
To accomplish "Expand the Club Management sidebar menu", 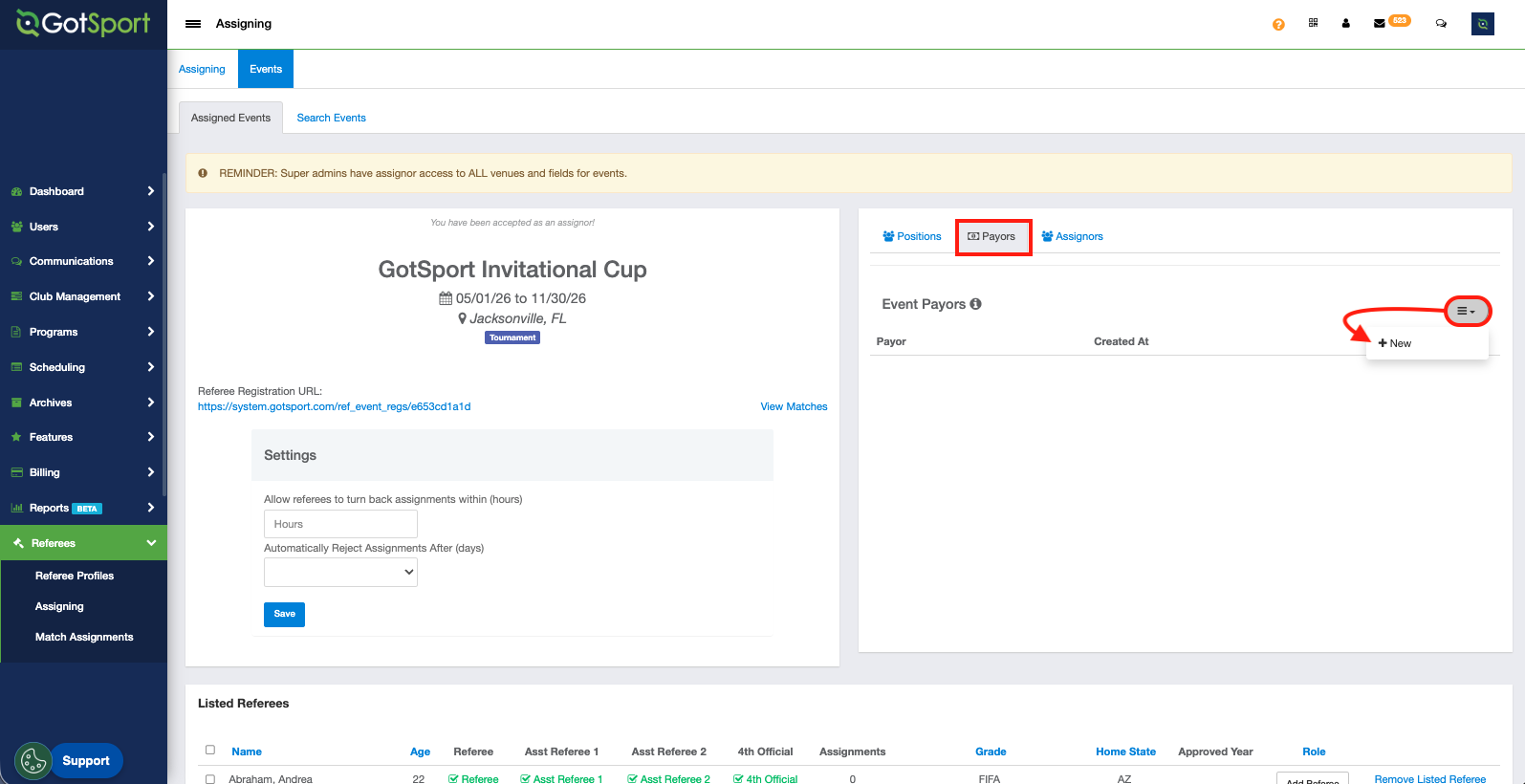I will click(x=82, y=296).
